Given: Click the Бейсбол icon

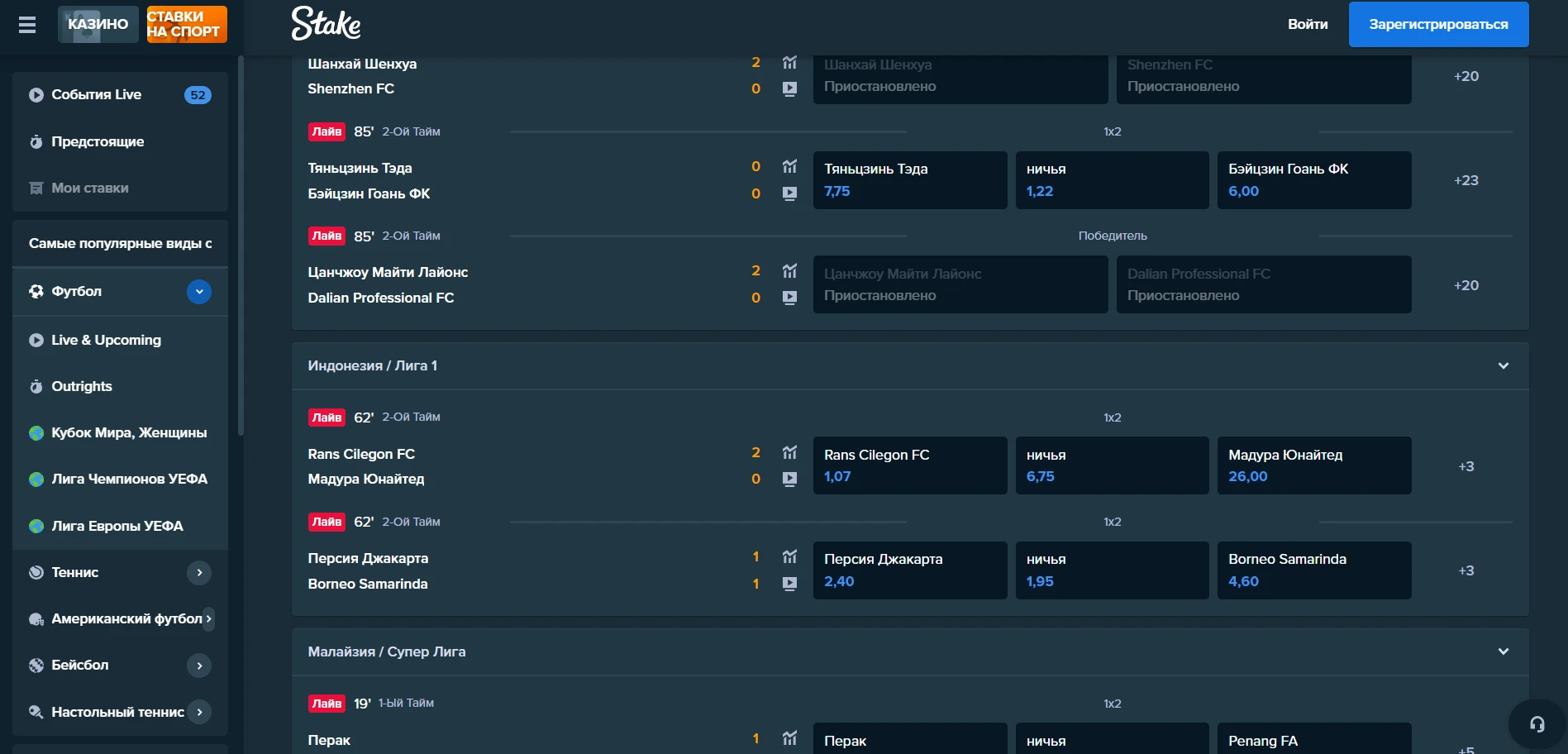Looking at the screenshot, I should click(x=36, y=666).
